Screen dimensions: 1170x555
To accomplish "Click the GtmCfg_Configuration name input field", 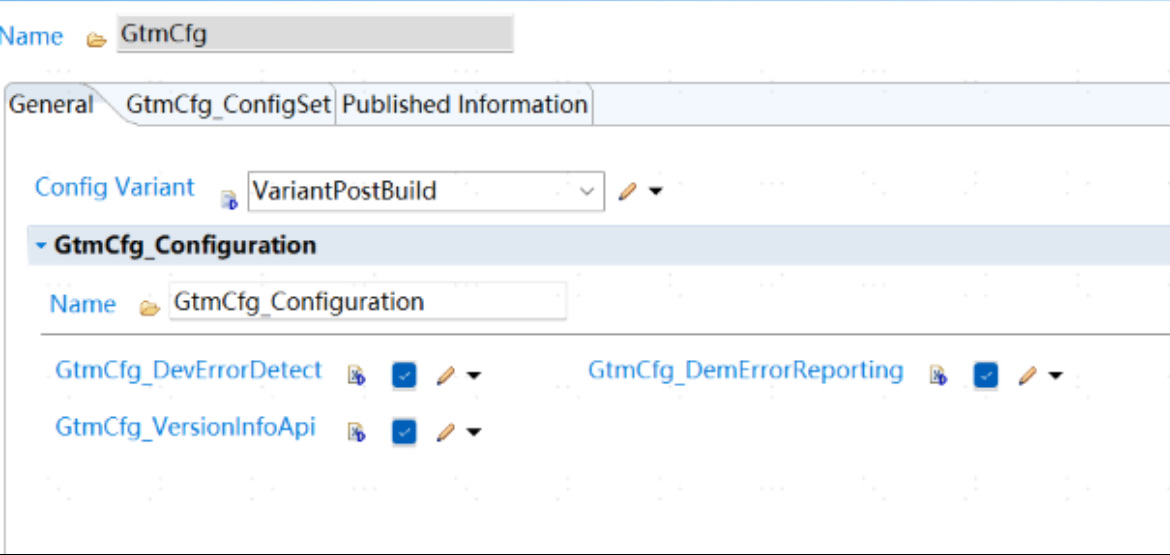I will (x=368, y=301).
